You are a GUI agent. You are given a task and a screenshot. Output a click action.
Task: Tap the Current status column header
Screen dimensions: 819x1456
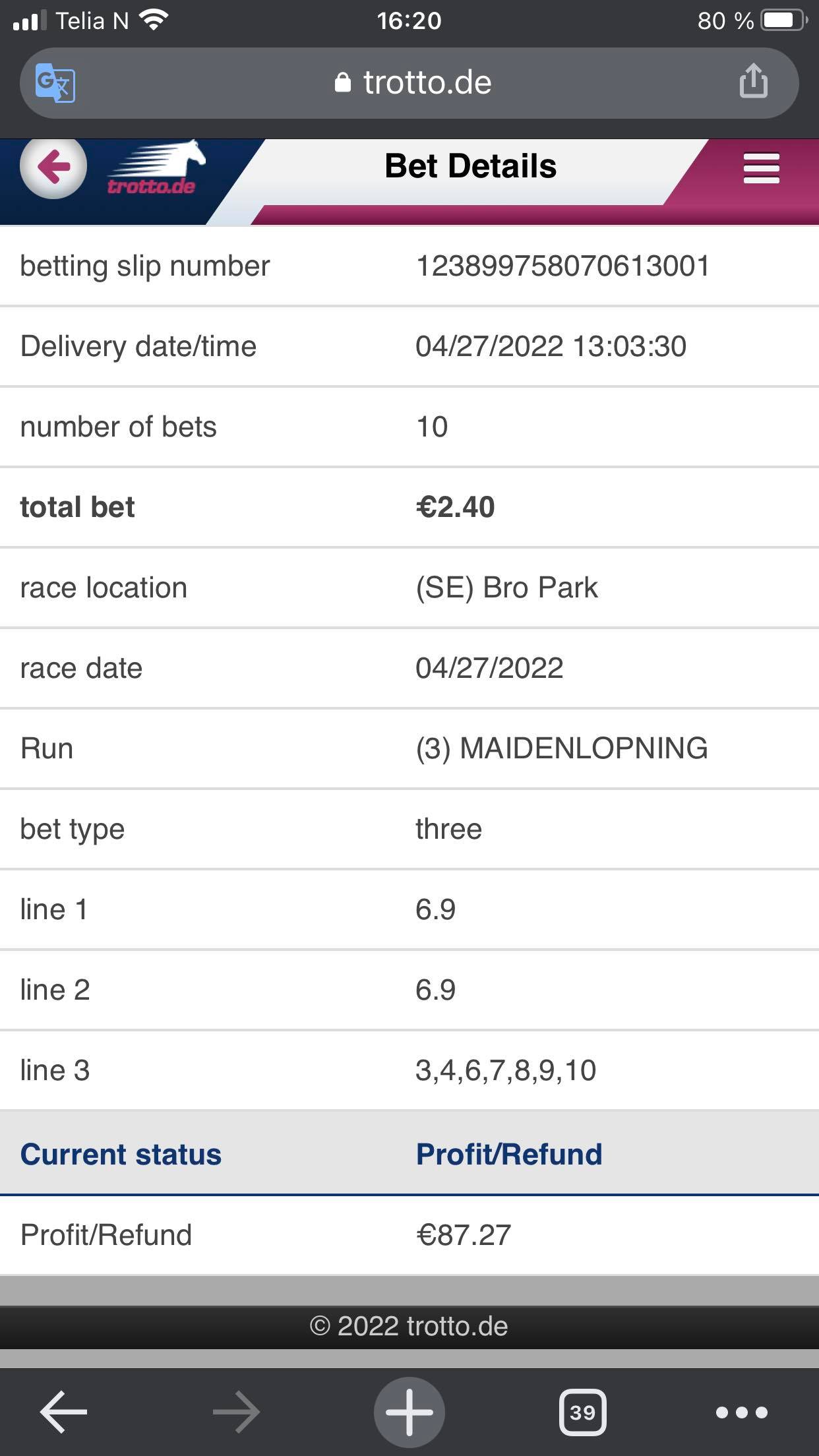coord(121,1154)
